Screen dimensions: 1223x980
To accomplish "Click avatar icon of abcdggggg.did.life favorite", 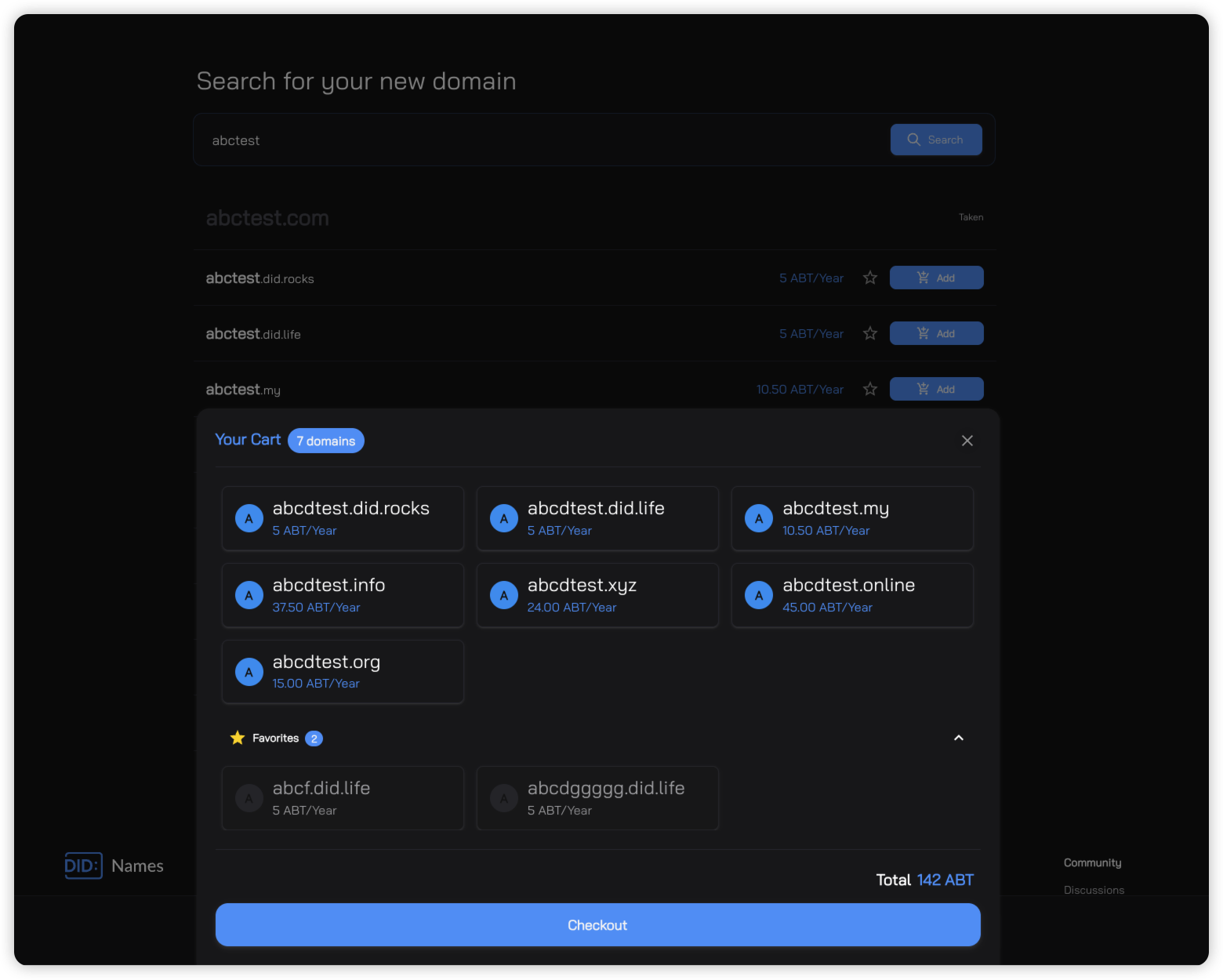I will pyautogui.click(x=504, y=798).
